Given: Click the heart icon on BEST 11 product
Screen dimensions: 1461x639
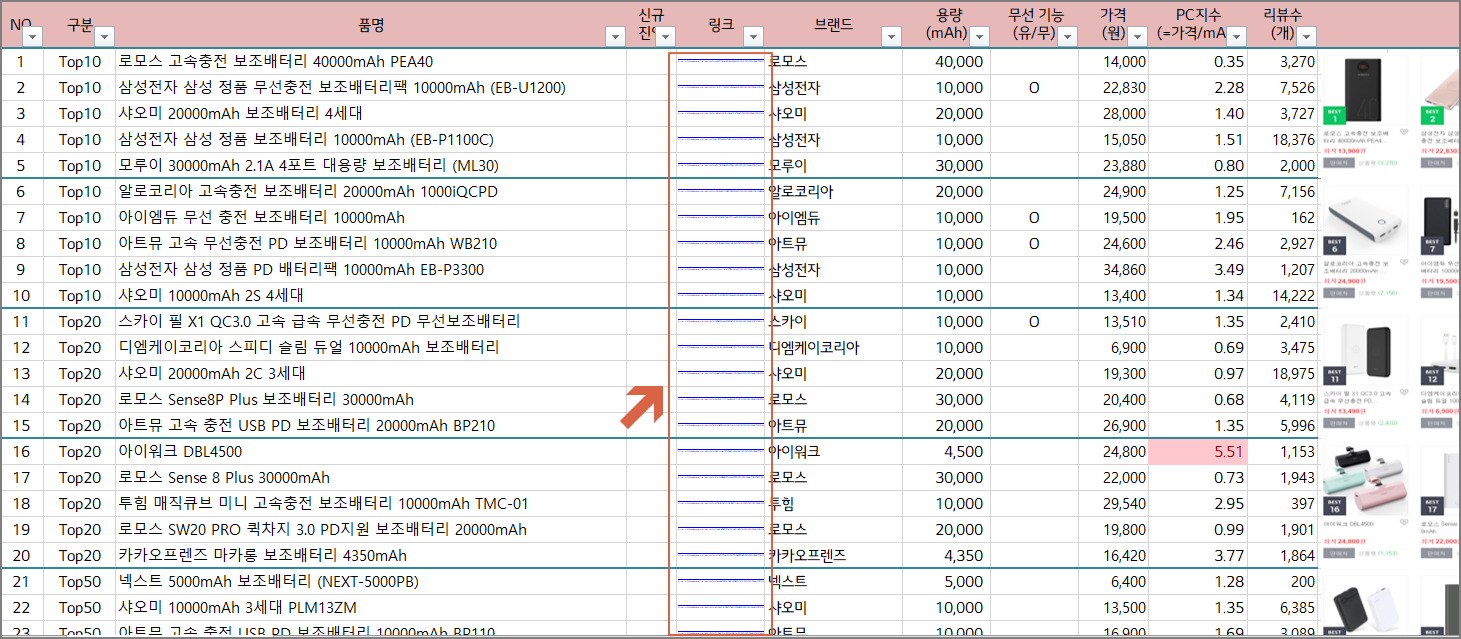Looking at the screenshot, I should coord(1403,394).
